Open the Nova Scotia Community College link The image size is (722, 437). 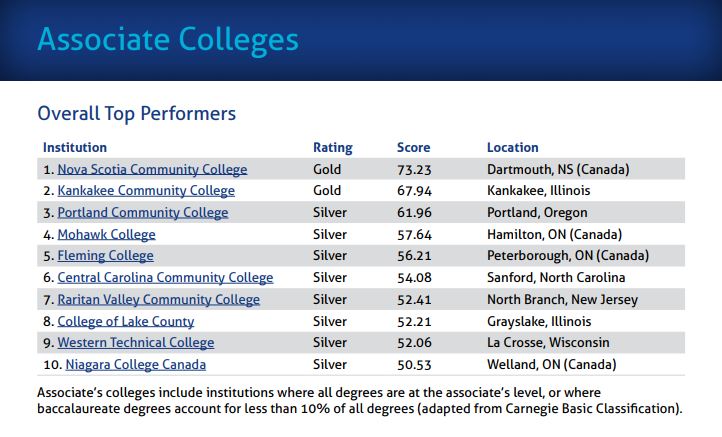tap(152, 169)
